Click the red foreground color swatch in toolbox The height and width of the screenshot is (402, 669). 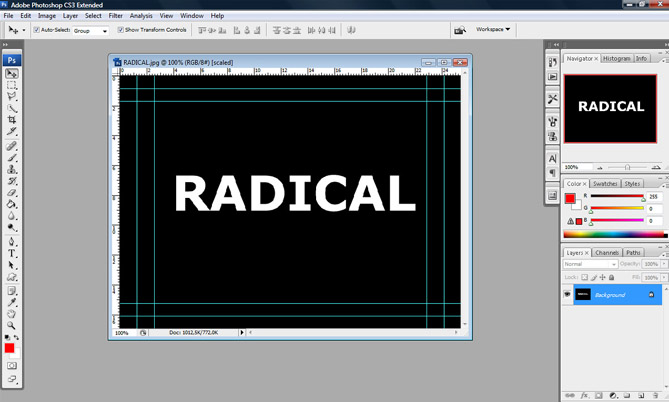[10, 348]
